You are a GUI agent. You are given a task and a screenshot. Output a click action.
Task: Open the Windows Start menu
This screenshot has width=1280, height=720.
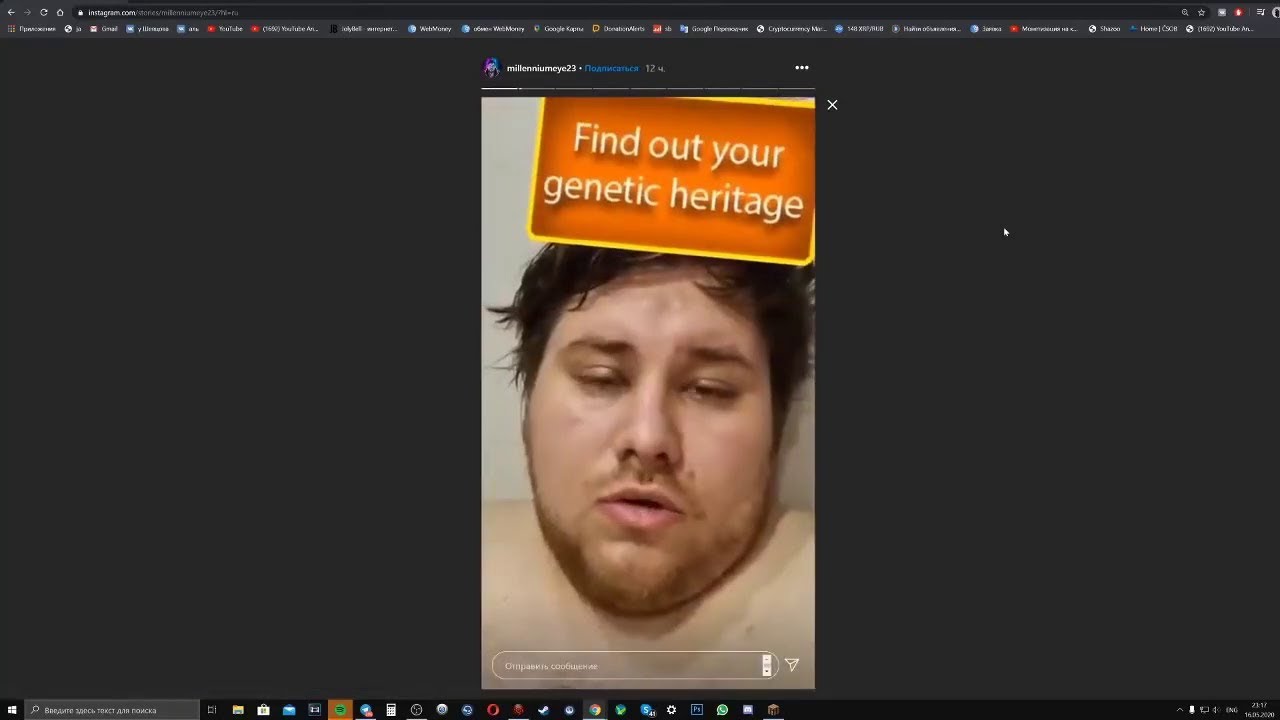point(12,710)
